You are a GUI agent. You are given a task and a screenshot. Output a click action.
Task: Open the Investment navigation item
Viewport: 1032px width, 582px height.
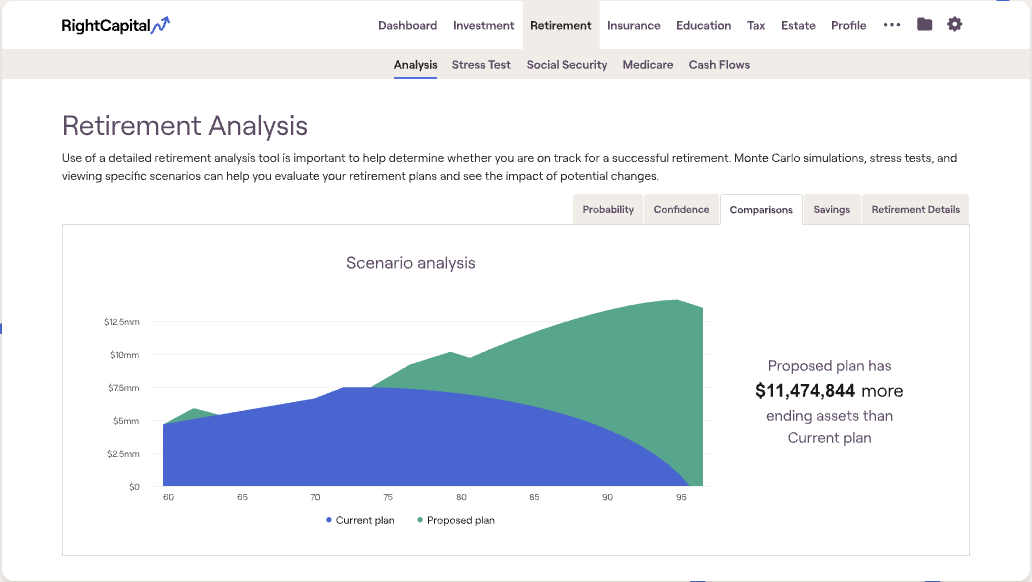483,26
